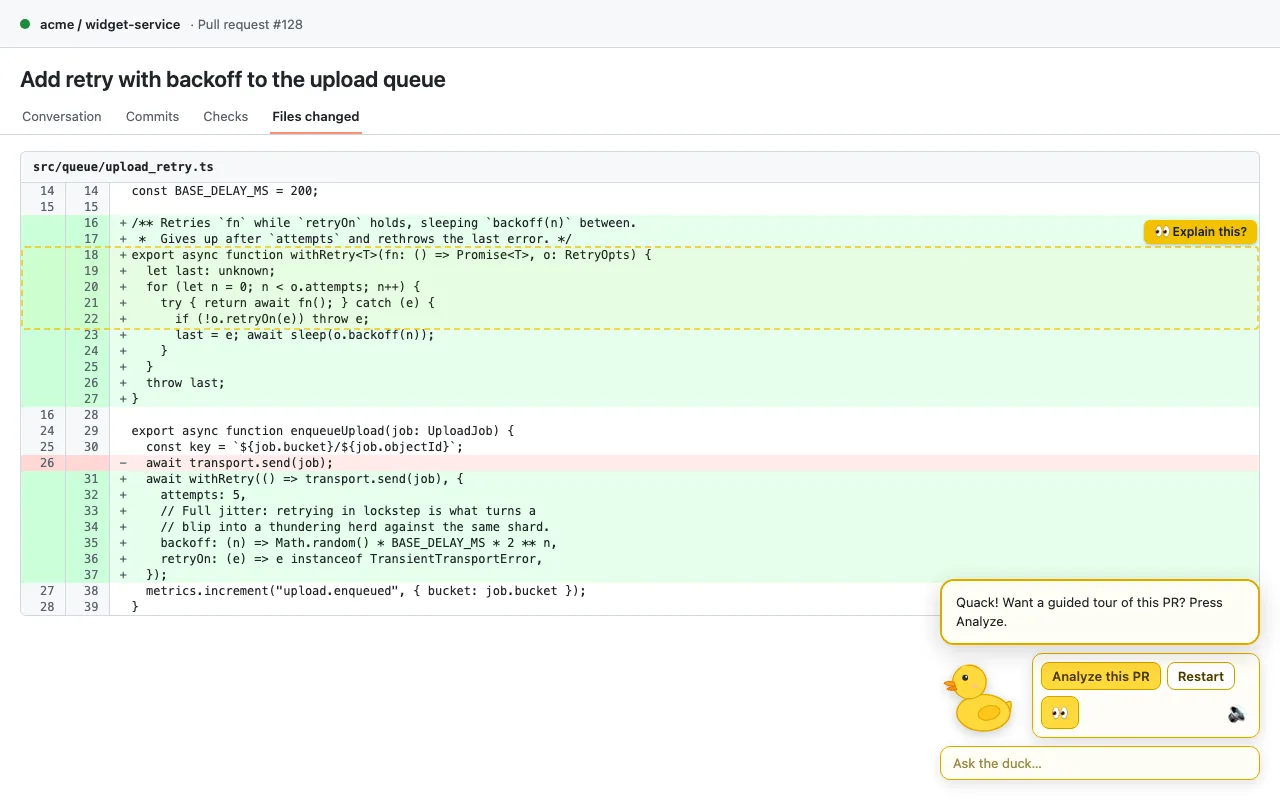Click the 'Pull request #128' label
The height and width of the screenshot is (800, 1280).
click(x=250, y=24)
